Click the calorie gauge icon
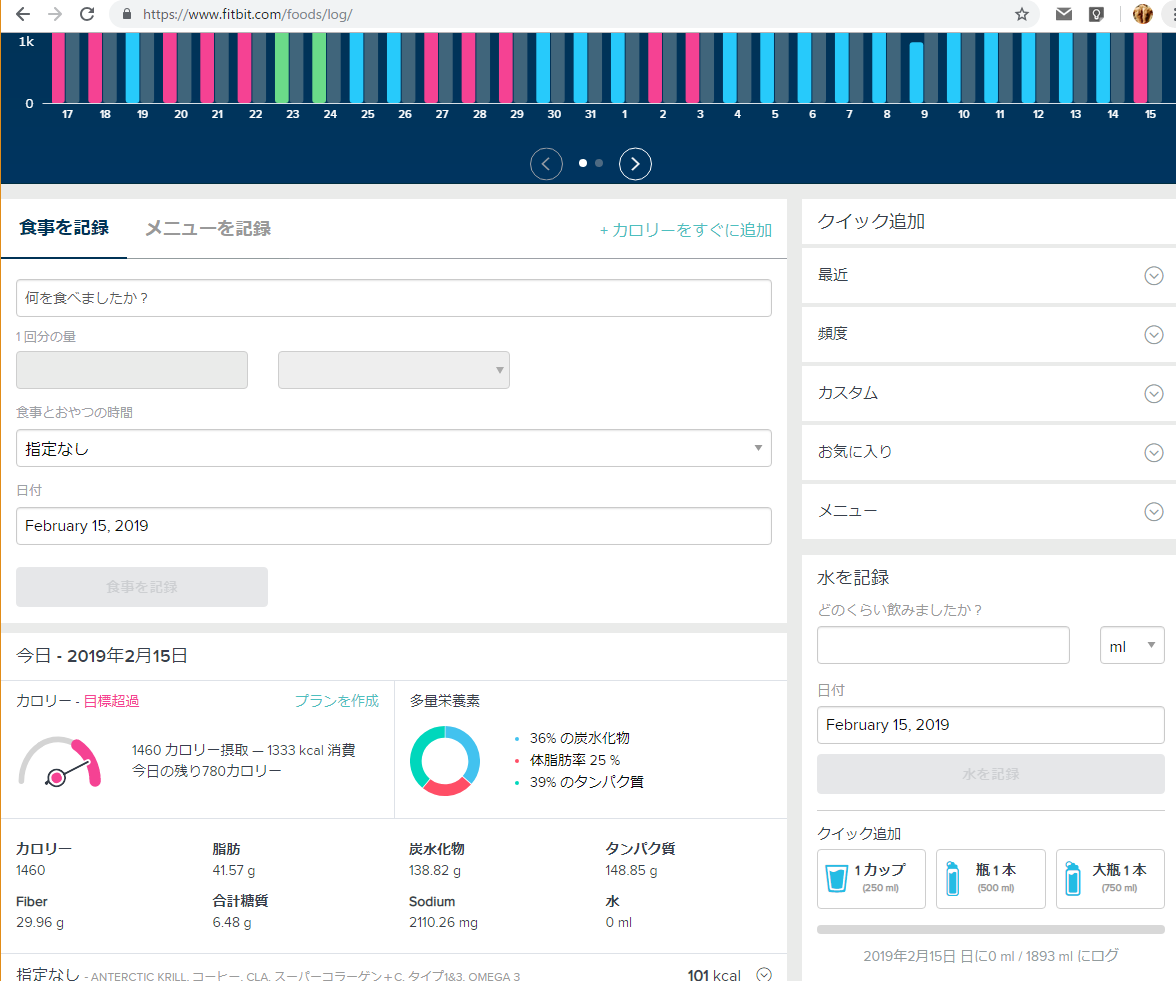 [x=60, y=760]
